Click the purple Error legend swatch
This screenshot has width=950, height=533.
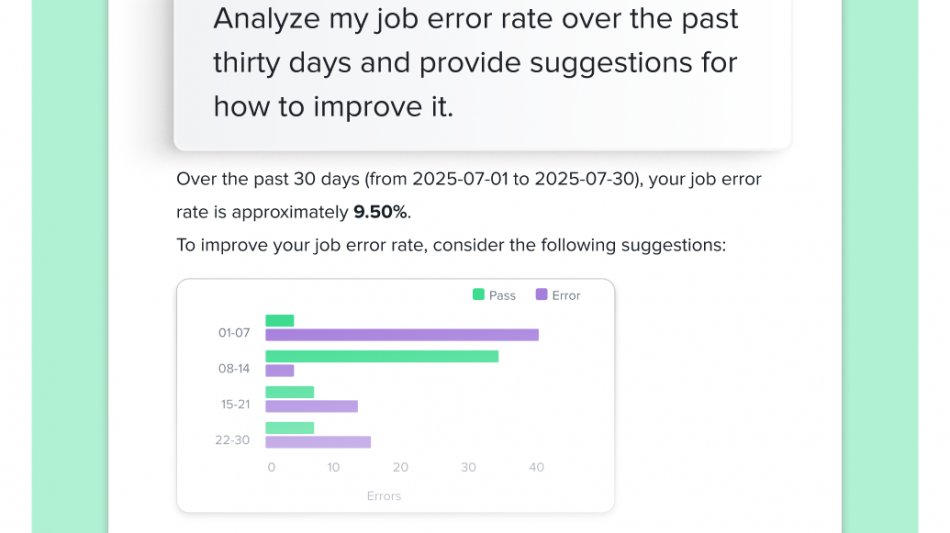click(x=542, y=295)
